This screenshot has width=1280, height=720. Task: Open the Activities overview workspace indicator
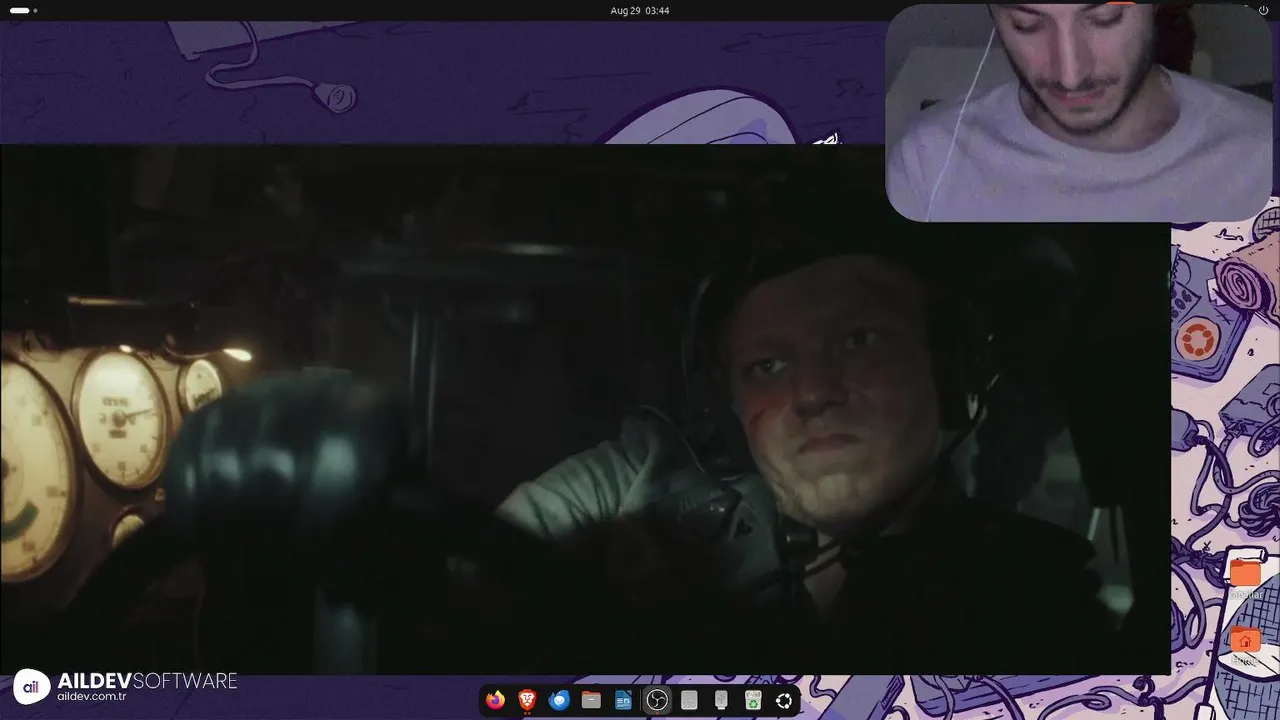pyautogui.click(x=23, y=10)
